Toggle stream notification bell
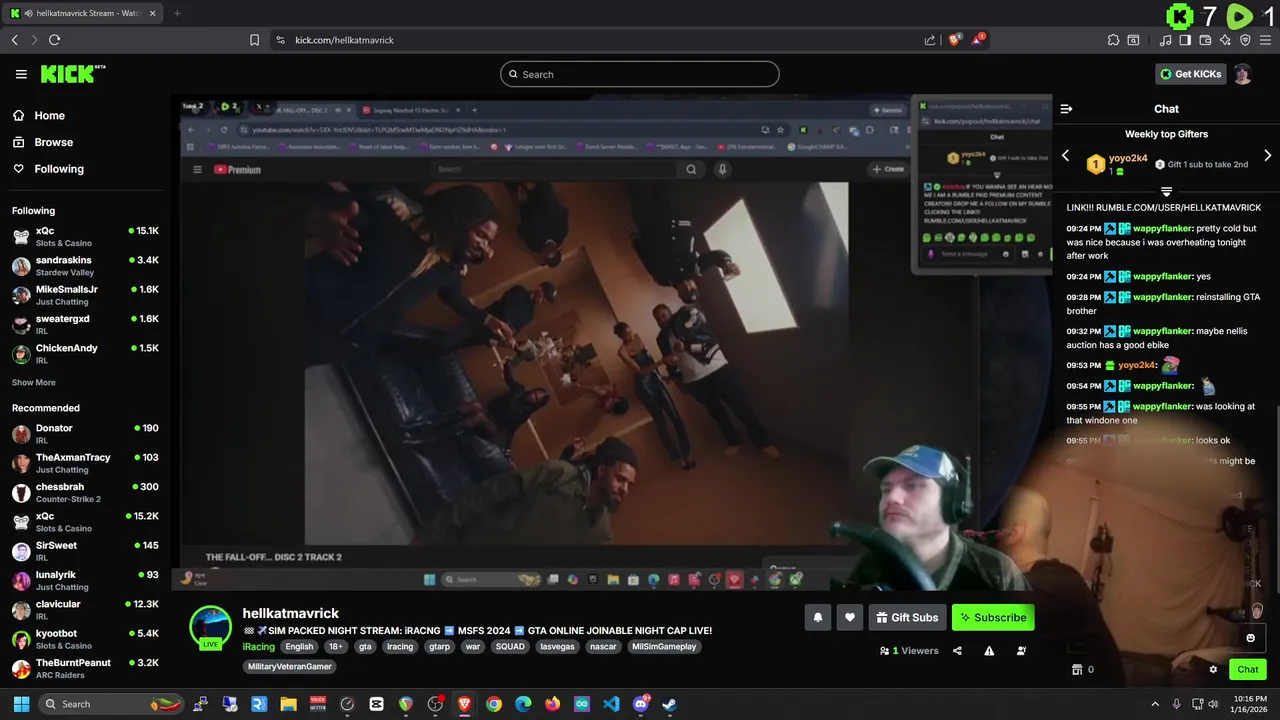 tap(818, 618)
